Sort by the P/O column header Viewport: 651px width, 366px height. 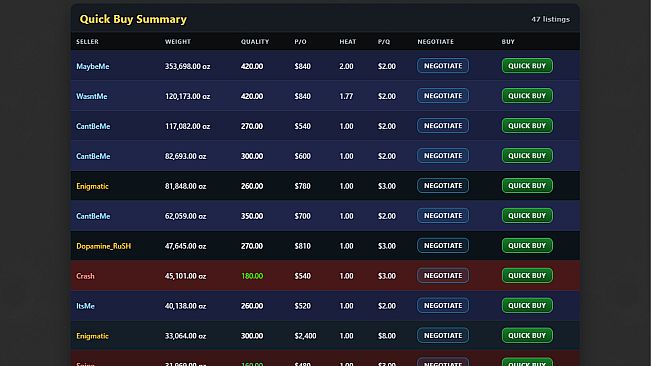click(300, 41)
